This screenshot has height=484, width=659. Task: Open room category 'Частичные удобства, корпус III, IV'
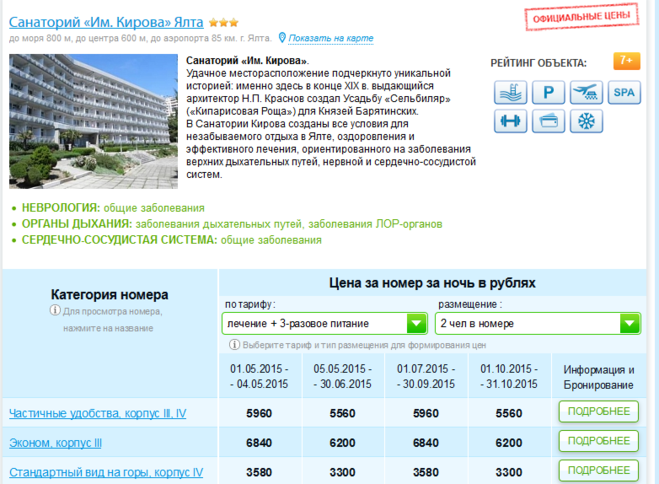tap(97, 413)
